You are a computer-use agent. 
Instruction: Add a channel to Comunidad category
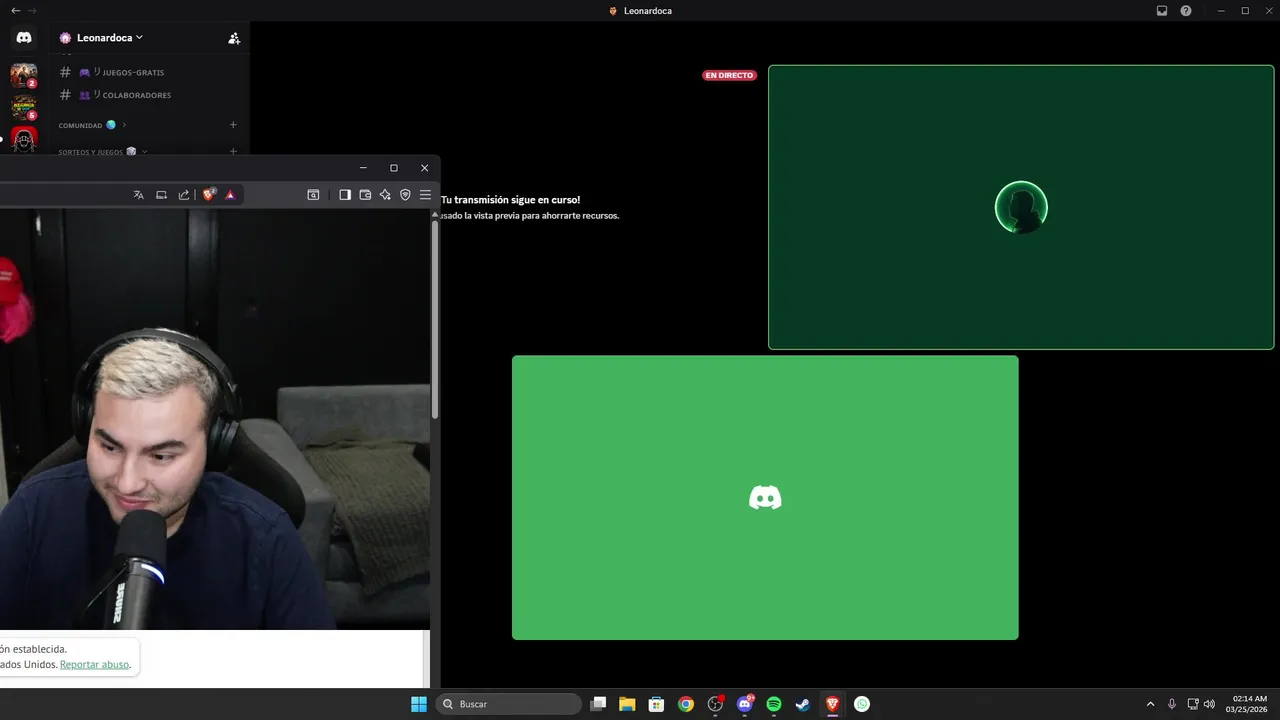click(x=233, y=125)
